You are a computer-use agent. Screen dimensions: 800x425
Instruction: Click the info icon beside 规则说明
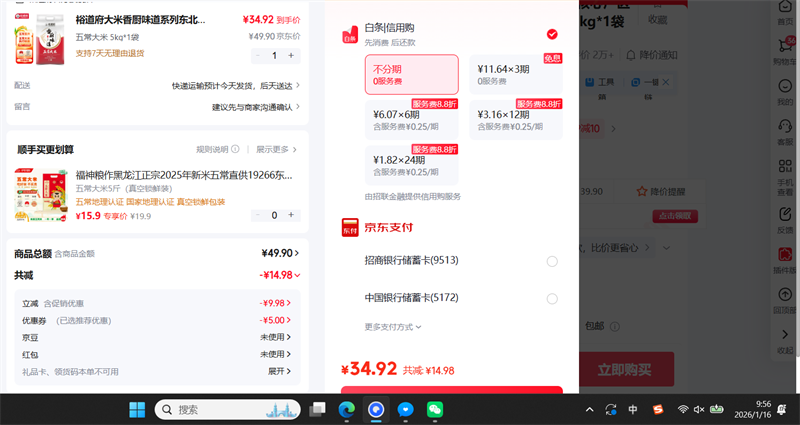coord(235,149)
